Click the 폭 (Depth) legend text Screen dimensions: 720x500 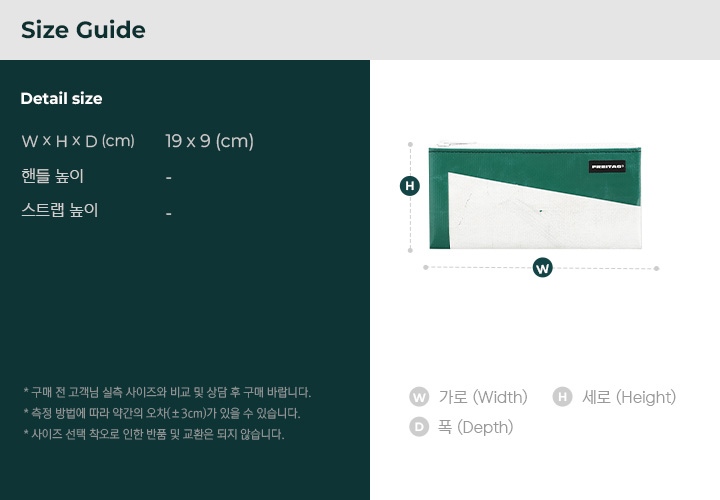point(475,427)
